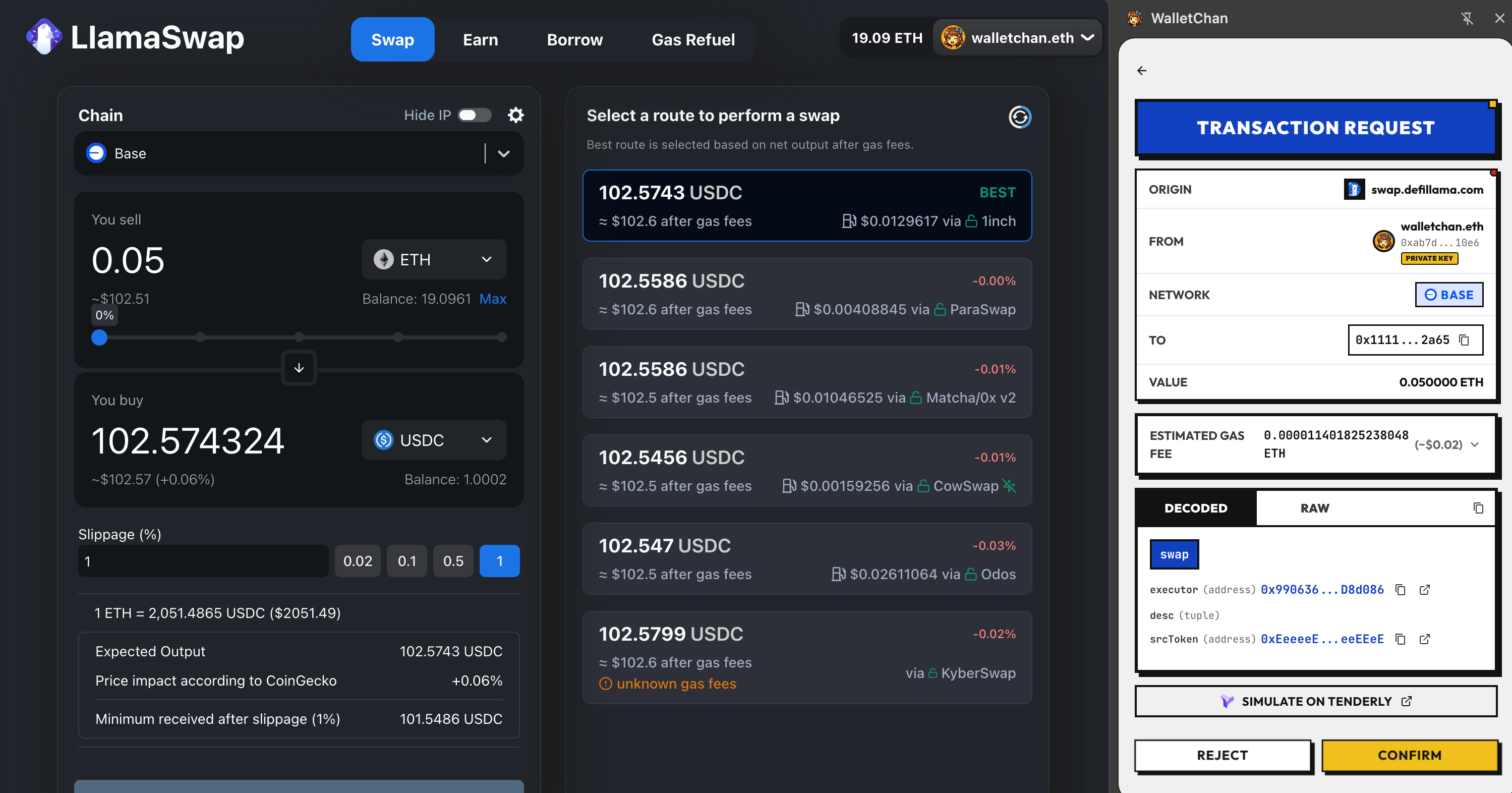Expand the estimated gas fee details

tap(1475, 444)
